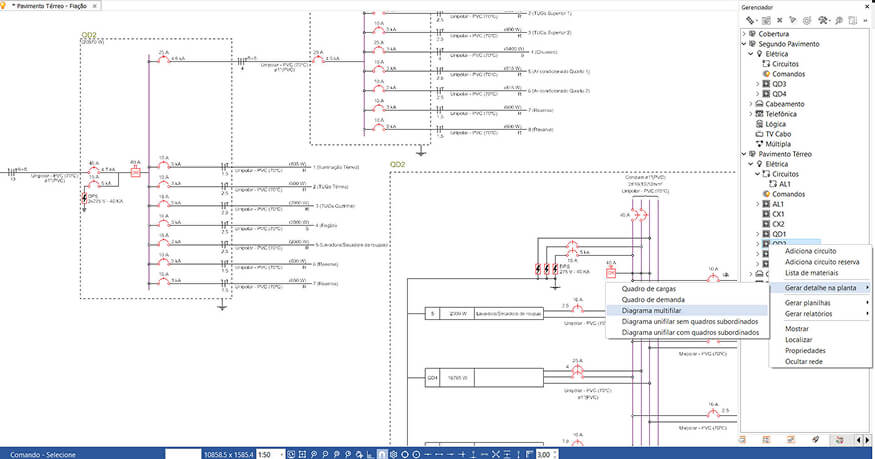Select Quadro de demanda in submenu
The image size is (875, 459).
tap(653, 300)
